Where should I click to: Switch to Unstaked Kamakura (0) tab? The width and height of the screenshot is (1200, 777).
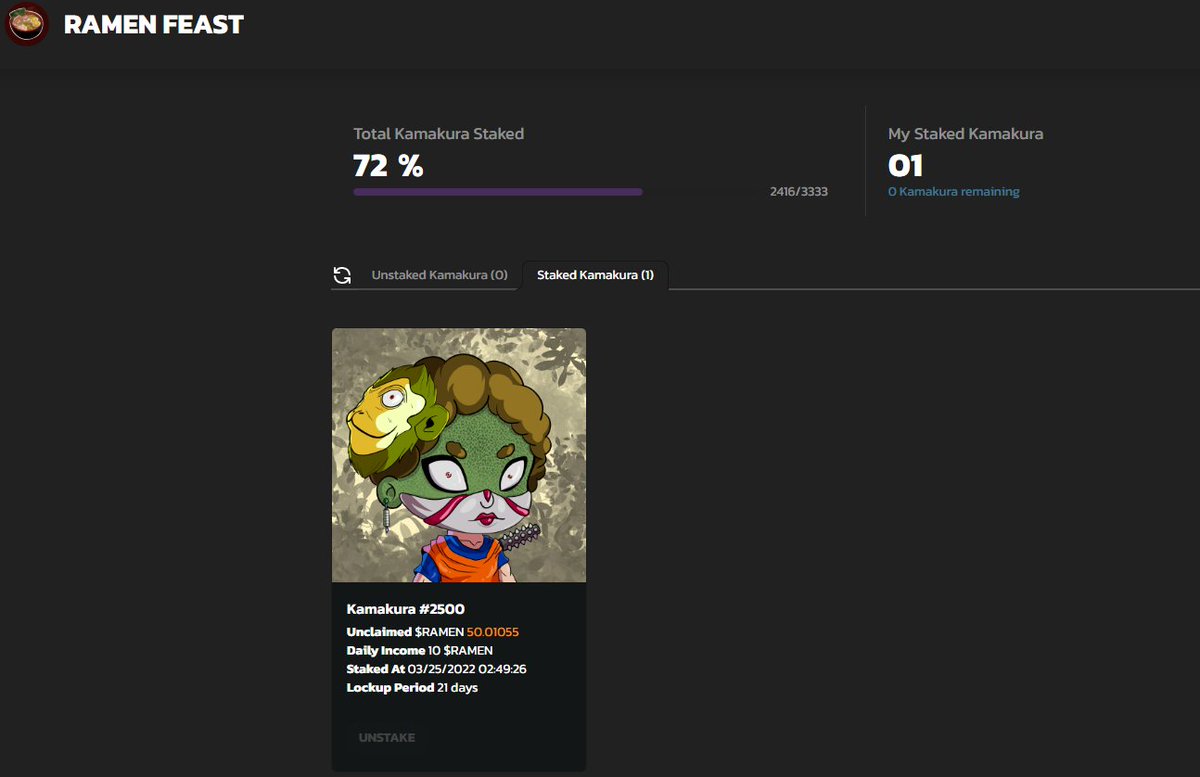[x=439, y=275]
